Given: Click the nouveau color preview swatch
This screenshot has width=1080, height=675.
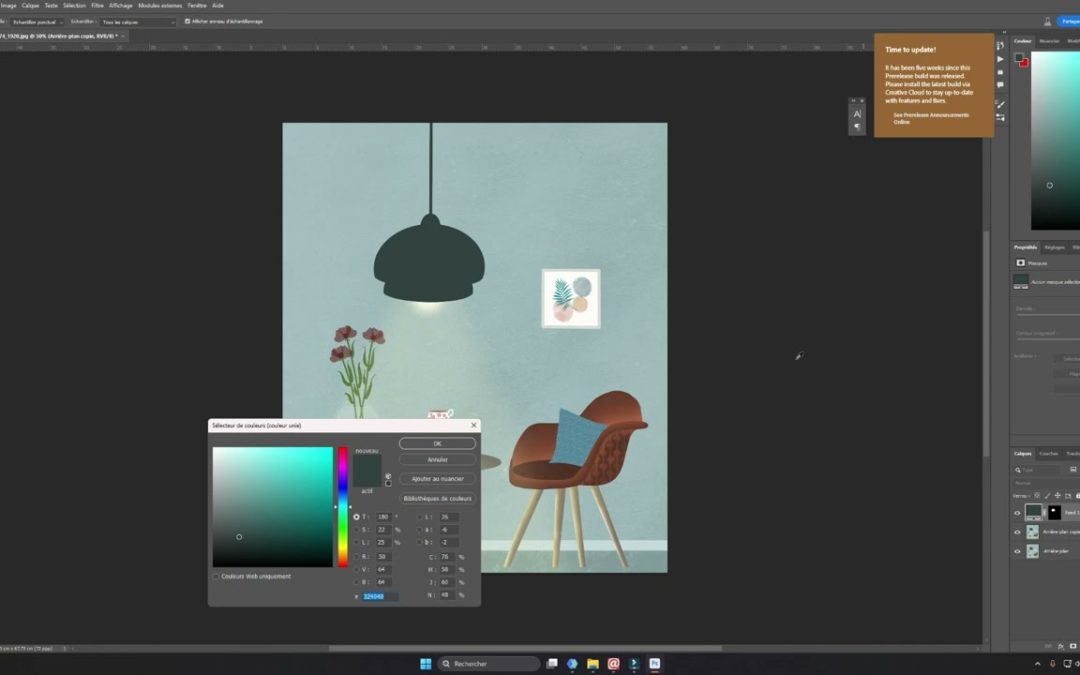Looking at the screenshot, I should 367,463.
